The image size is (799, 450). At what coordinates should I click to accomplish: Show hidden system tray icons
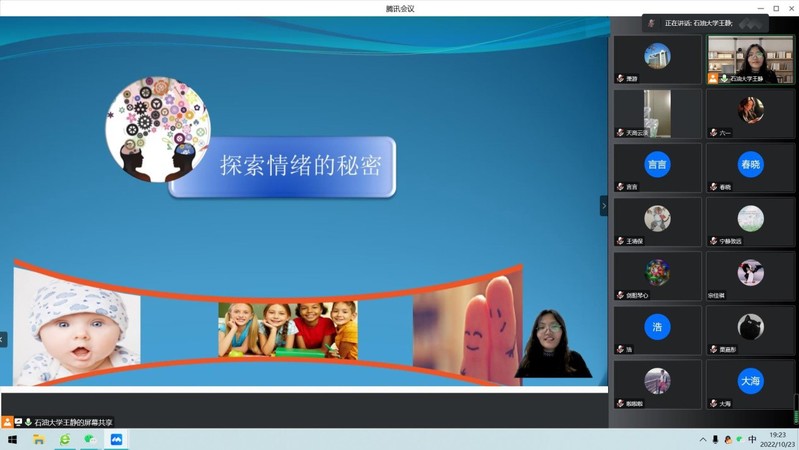click(703, 439)
